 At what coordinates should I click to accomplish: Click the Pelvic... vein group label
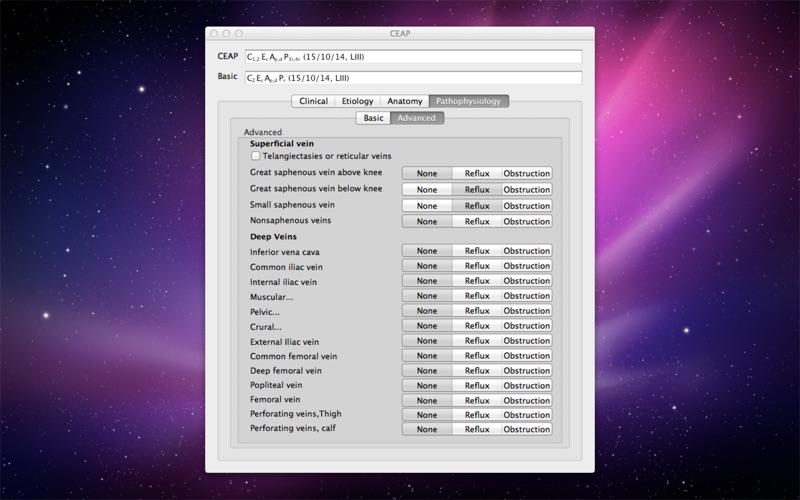point(265,312)
